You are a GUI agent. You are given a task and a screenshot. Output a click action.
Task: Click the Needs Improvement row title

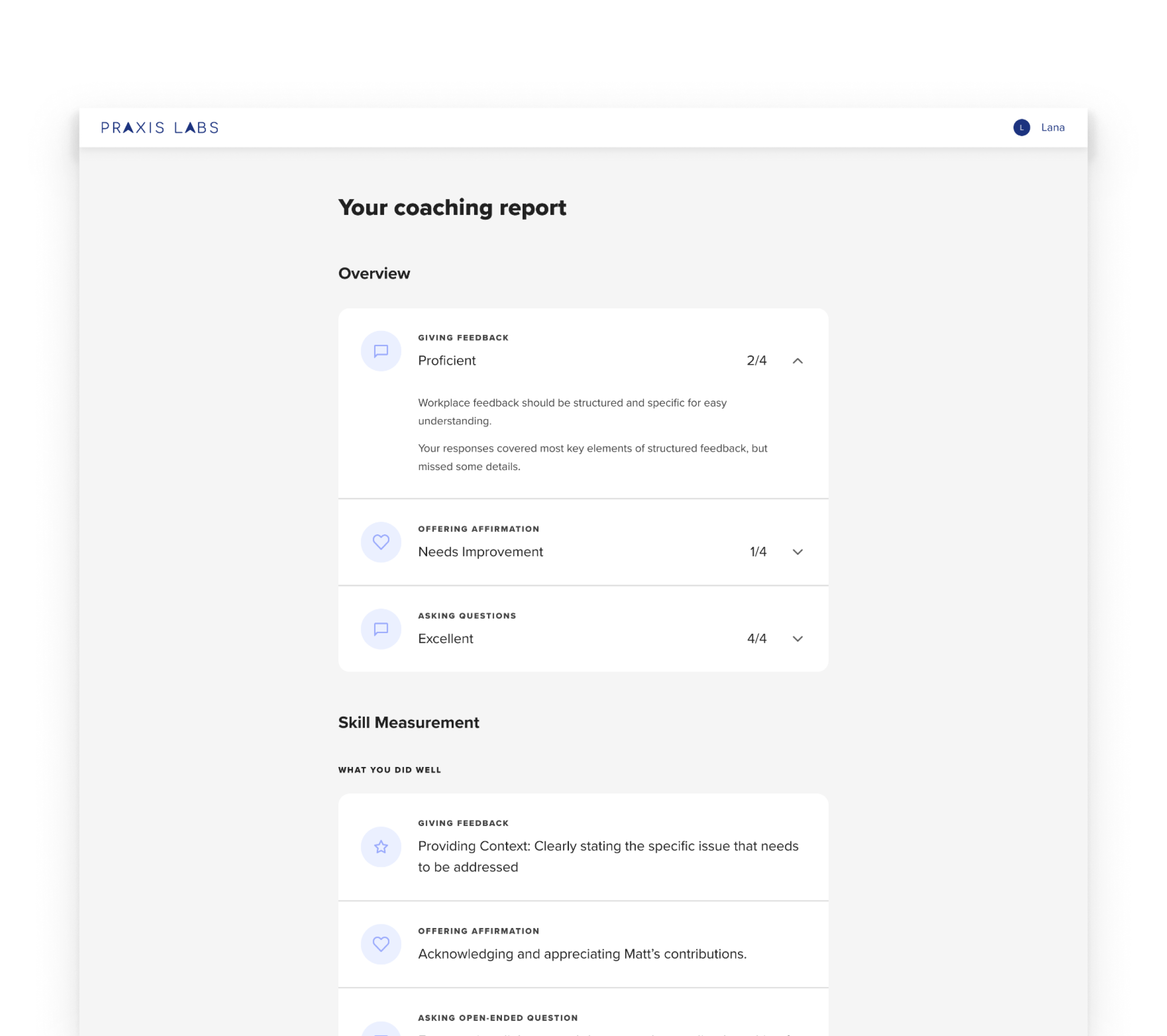pos(480,552)
